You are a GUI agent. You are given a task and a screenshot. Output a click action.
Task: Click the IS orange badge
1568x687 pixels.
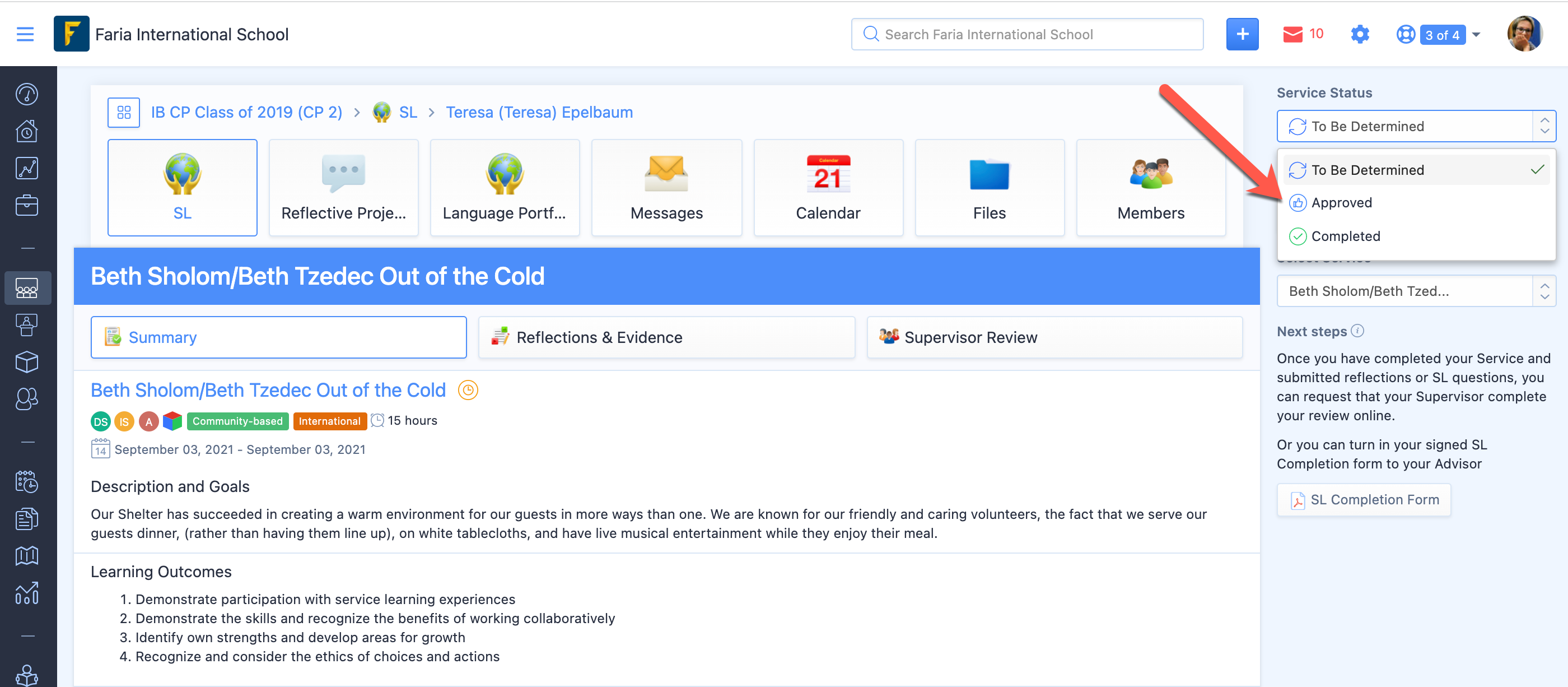[x=124, y=421]
